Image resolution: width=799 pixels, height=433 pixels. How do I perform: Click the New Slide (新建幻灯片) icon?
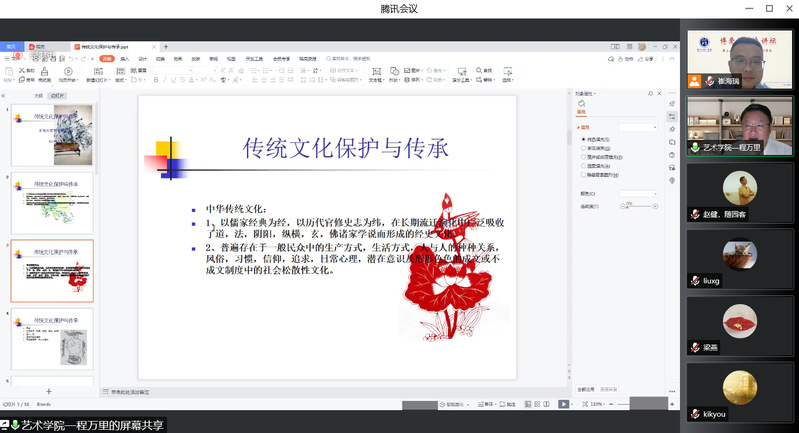coord(104,72)
